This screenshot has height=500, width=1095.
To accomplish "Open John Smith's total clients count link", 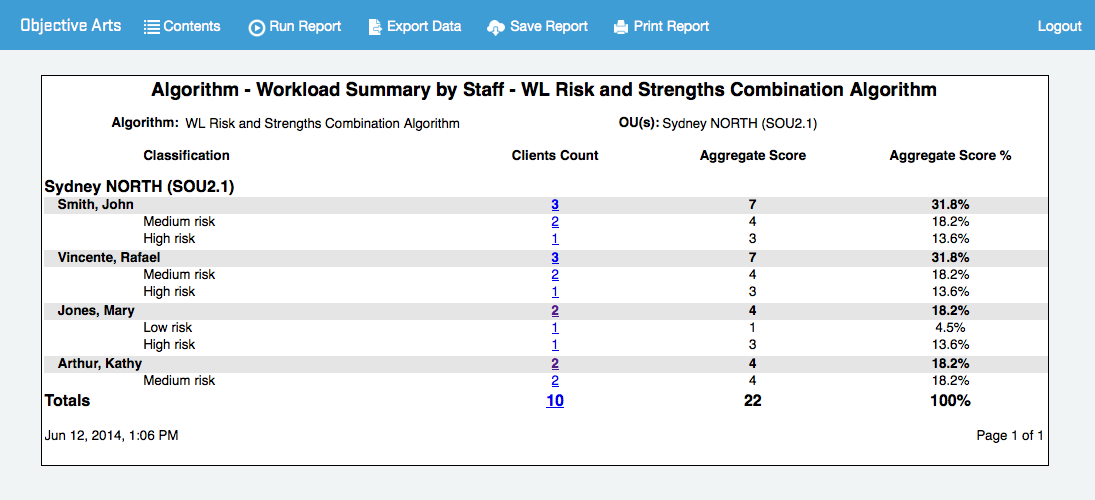I will 555,204.
